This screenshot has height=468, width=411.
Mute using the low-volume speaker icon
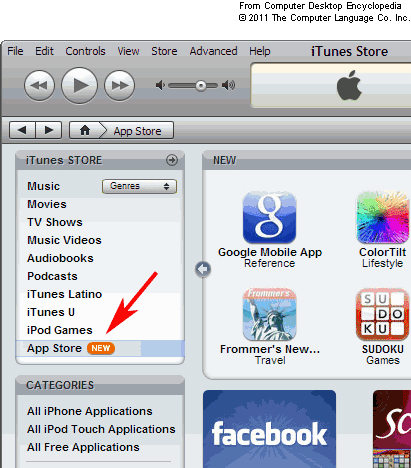(x=160, y=86)
